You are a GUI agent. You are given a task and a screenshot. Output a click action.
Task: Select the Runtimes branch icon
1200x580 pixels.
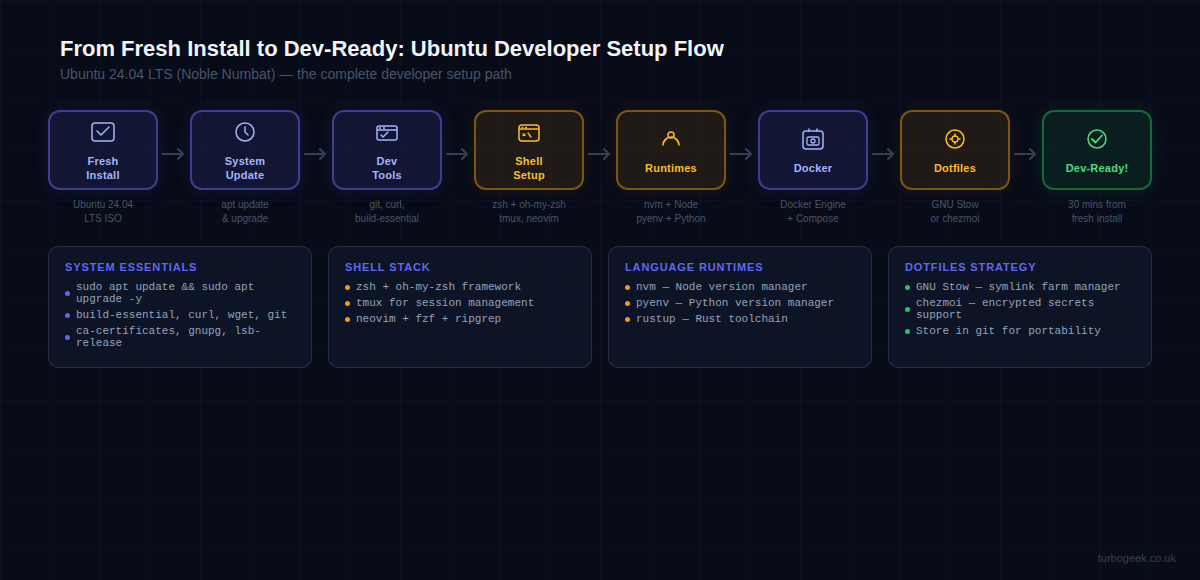[x=670, y=131]
